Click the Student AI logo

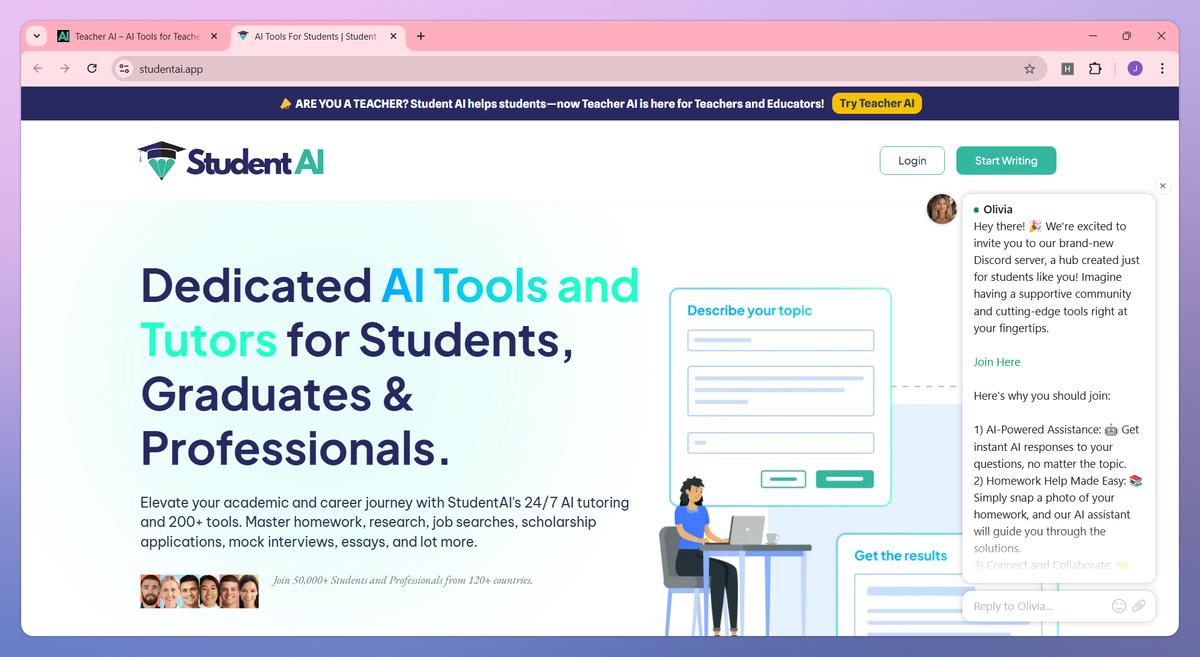tap(231, 160)
